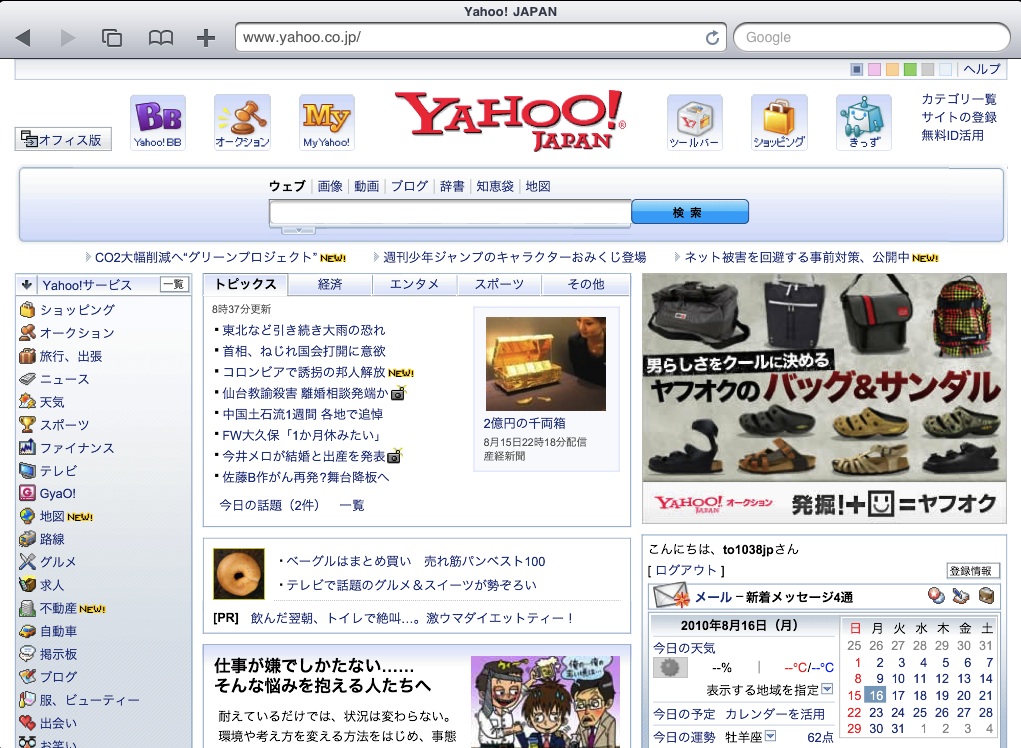
Task: Open the zodiac sign dropdown next to 牡羊座
Action: pyautogui.click(x=771, y=737)
